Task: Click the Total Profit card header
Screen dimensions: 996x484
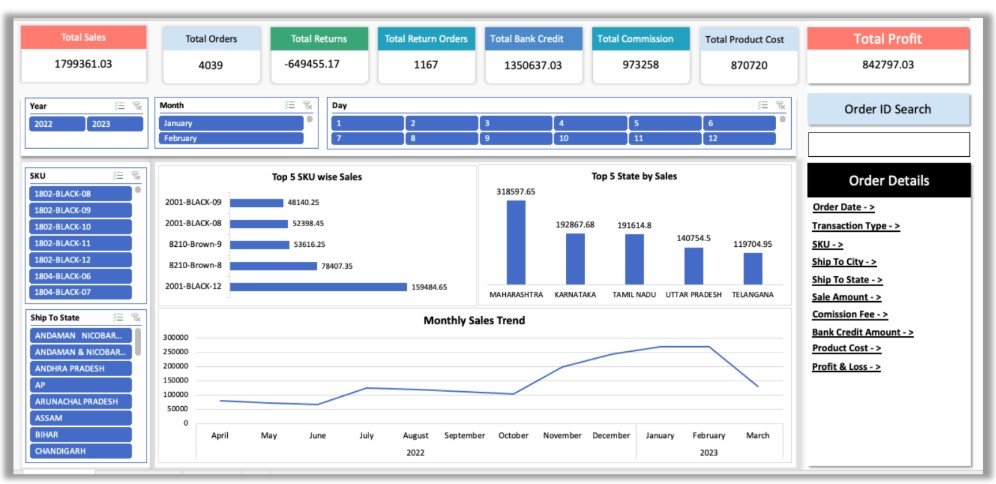Action: tap(888, 39)
